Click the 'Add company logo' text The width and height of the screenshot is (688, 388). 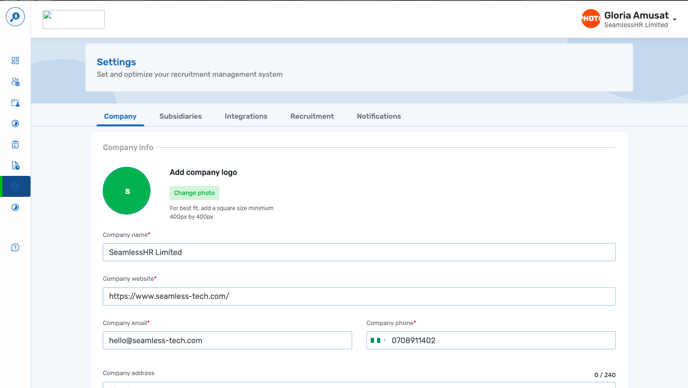click(203, 172)
